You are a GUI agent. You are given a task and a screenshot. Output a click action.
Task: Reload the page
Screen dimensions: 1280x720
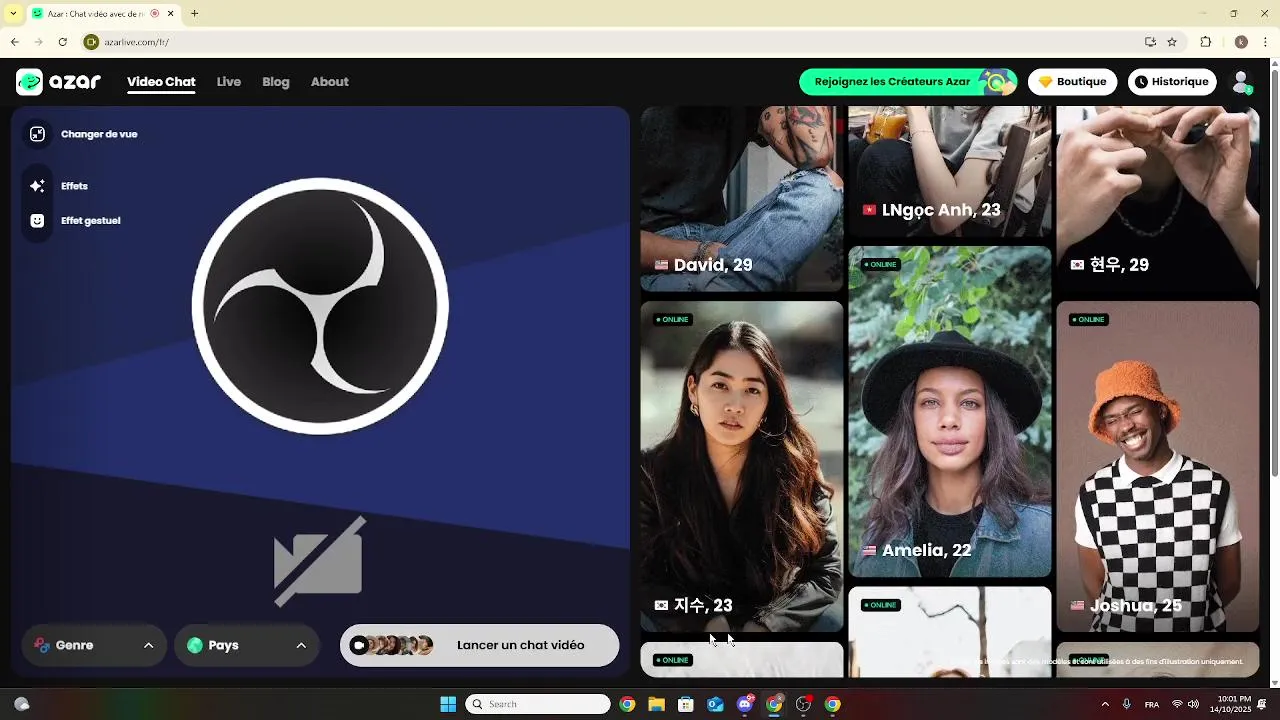point(62,42)
